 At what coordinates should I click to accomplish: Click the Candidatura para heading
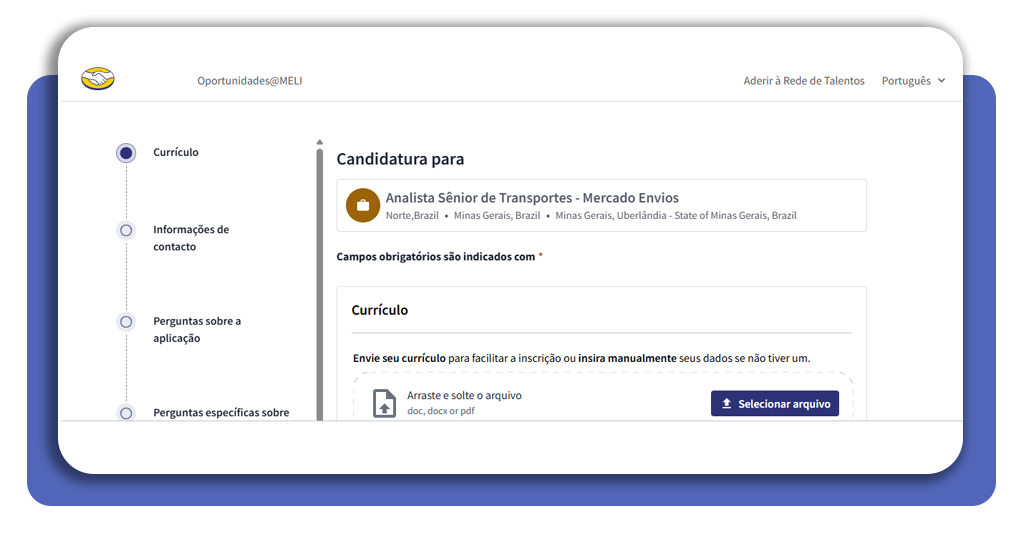coord(400,159)
